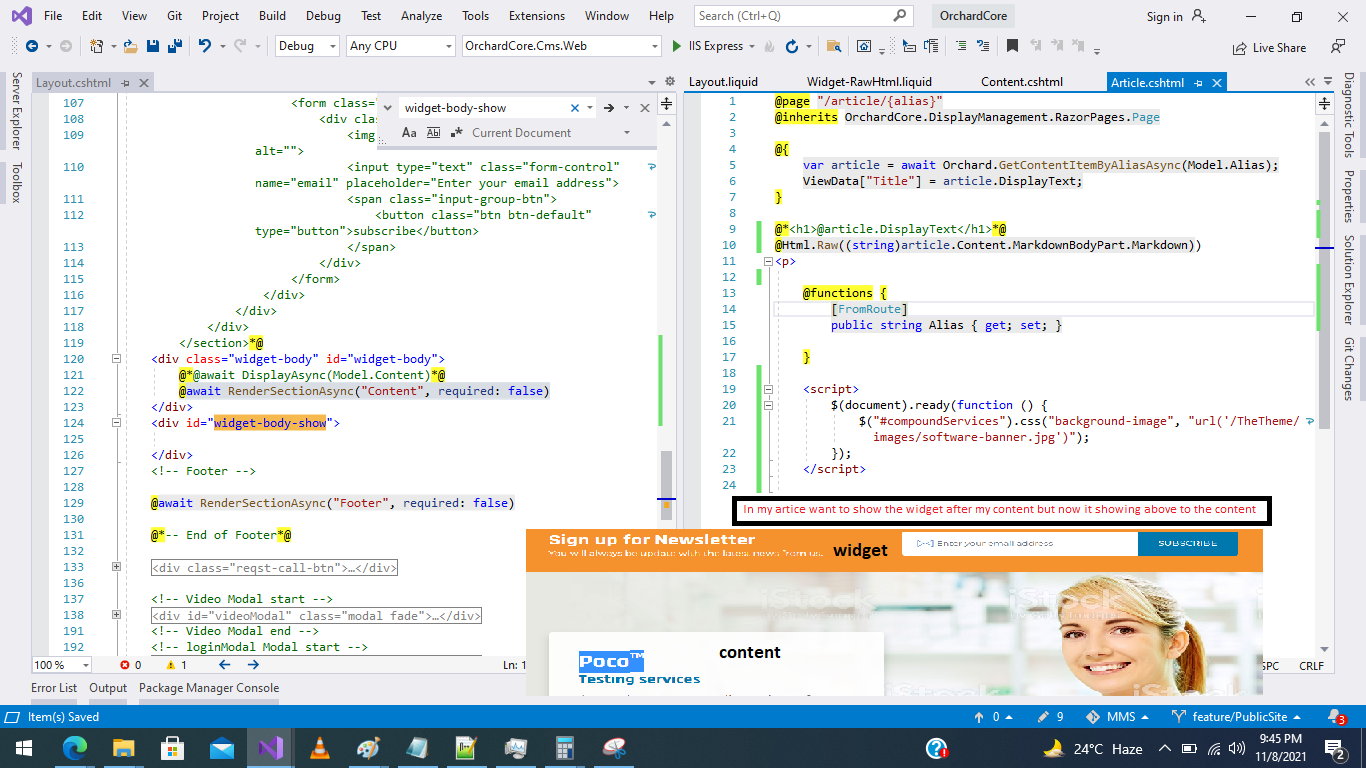The height and width of the screenshot is (768, 1366).
Task: Open the Git menu
Action: [175, 16]
